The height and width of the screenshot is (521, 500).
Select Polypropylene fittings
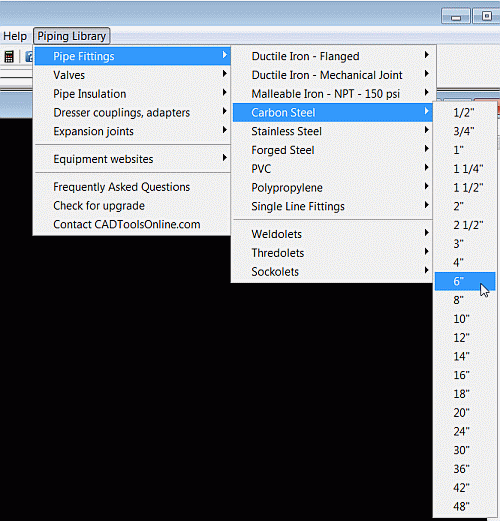(332, 187)
